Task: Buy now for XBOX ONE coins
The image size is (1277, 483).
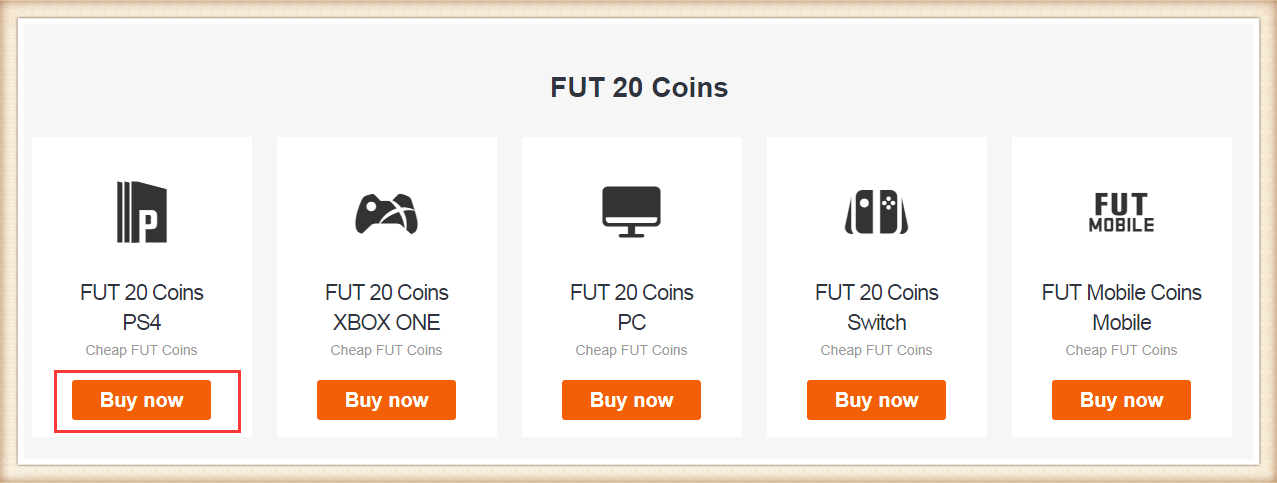Action: 387,400
